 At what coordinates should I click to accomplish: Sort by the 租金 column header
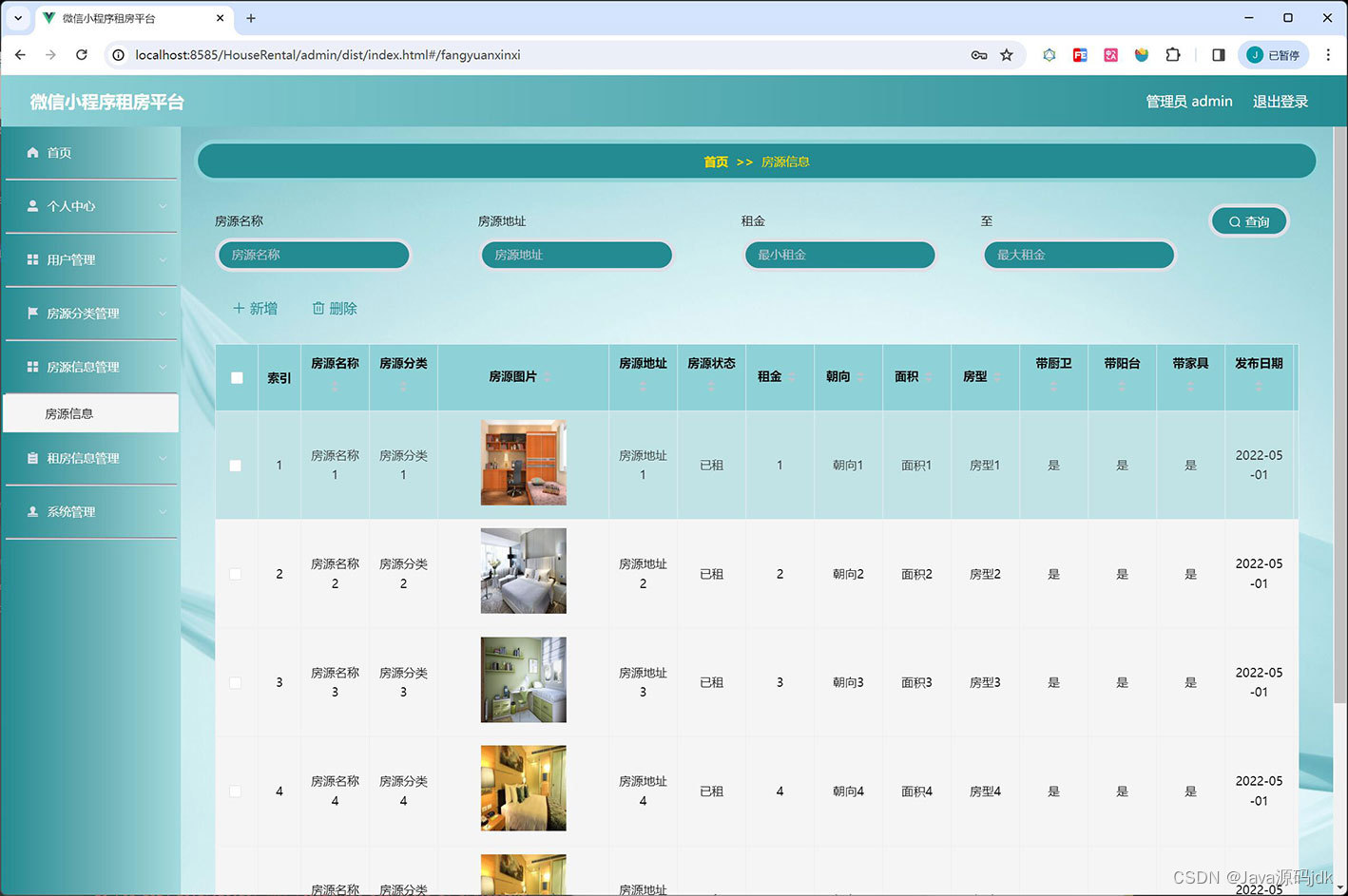tap(780, 377)
